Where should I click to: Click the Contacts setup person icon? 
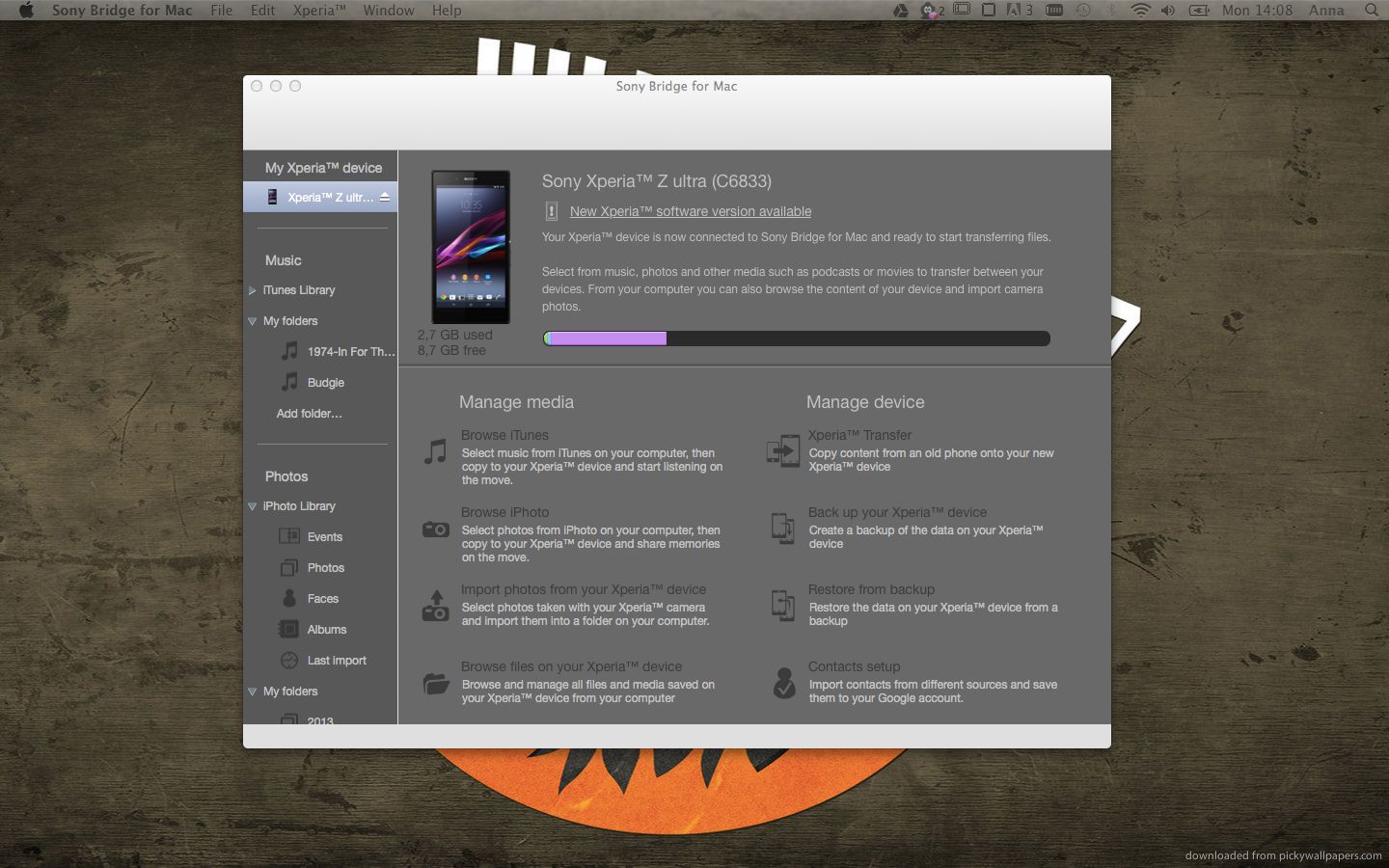point(784,682)
